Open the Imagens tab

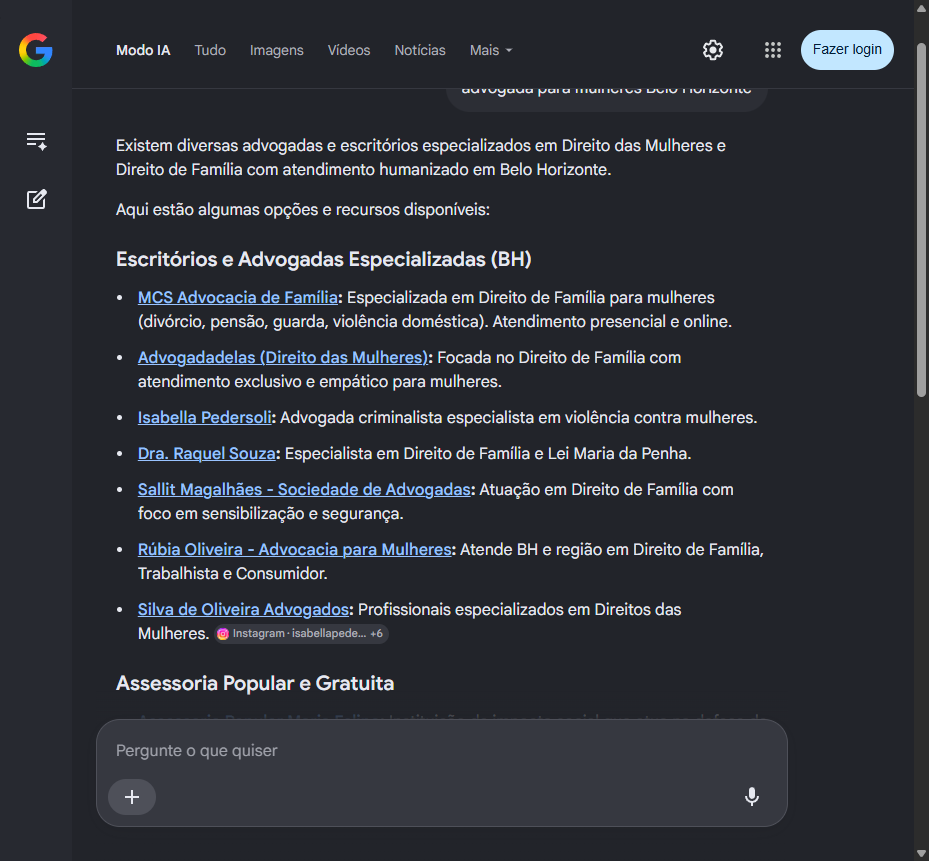click(277, 50)
